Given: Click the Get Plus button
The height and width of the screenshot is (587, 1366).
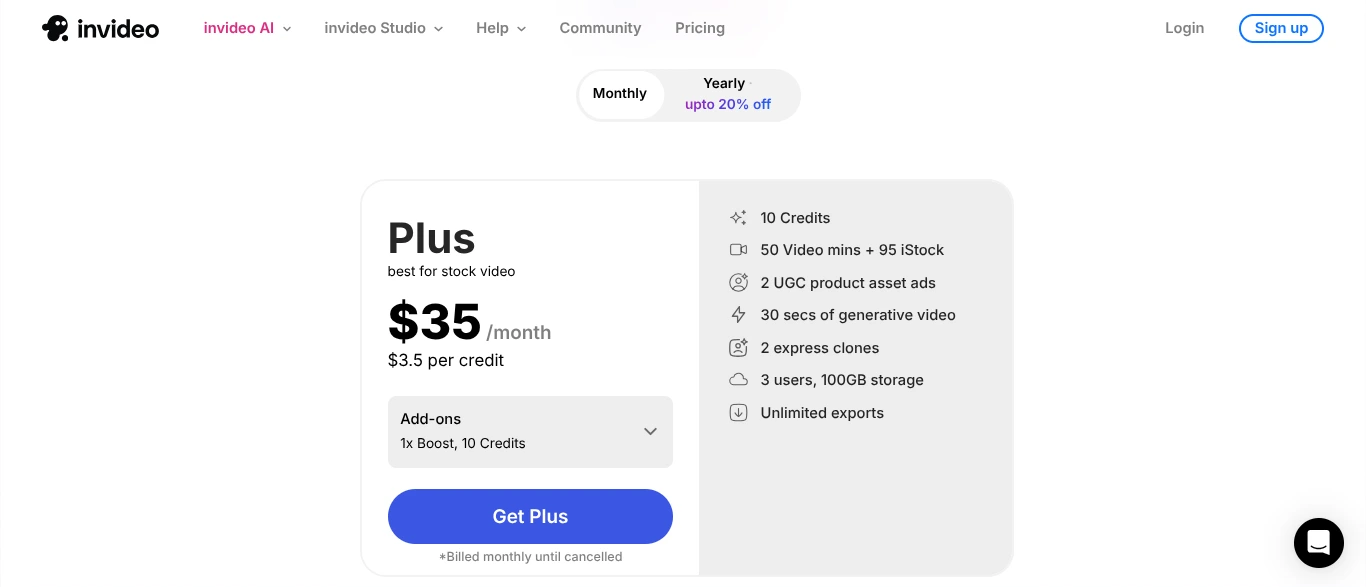Looking at the screenshot, I should click(x=530, y=516).
